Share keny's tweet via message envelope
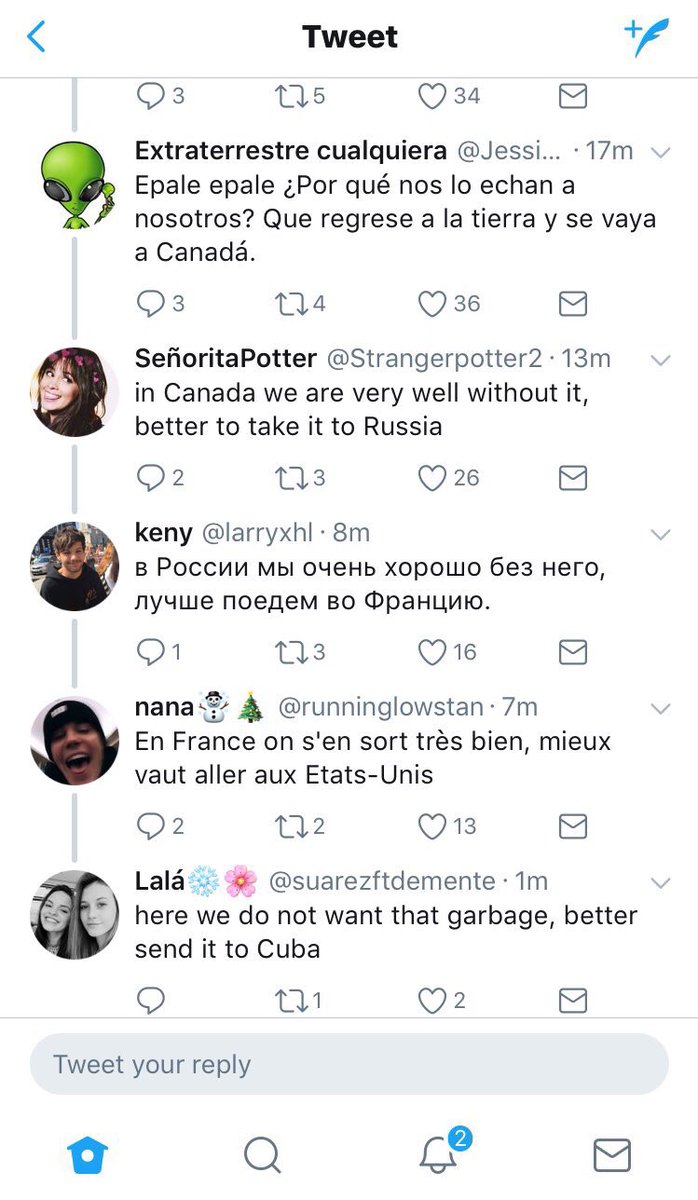This screenshot has height=1200, width=698. pos(572,653)
